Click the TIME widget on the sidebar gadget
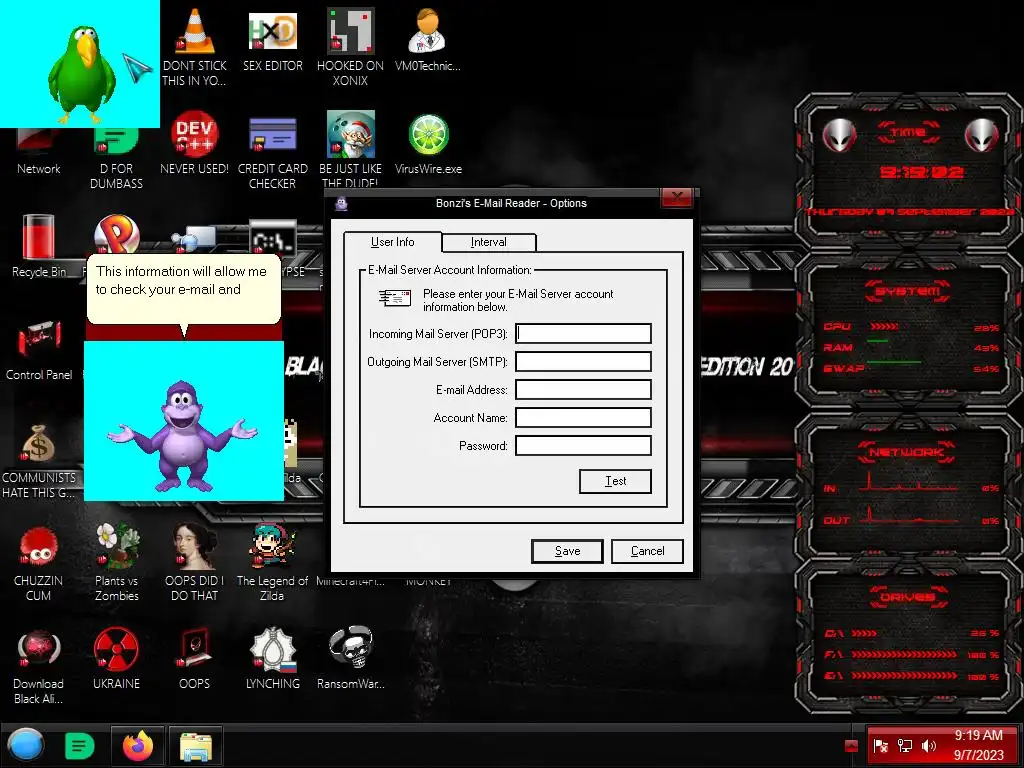 tap(908, 171)
